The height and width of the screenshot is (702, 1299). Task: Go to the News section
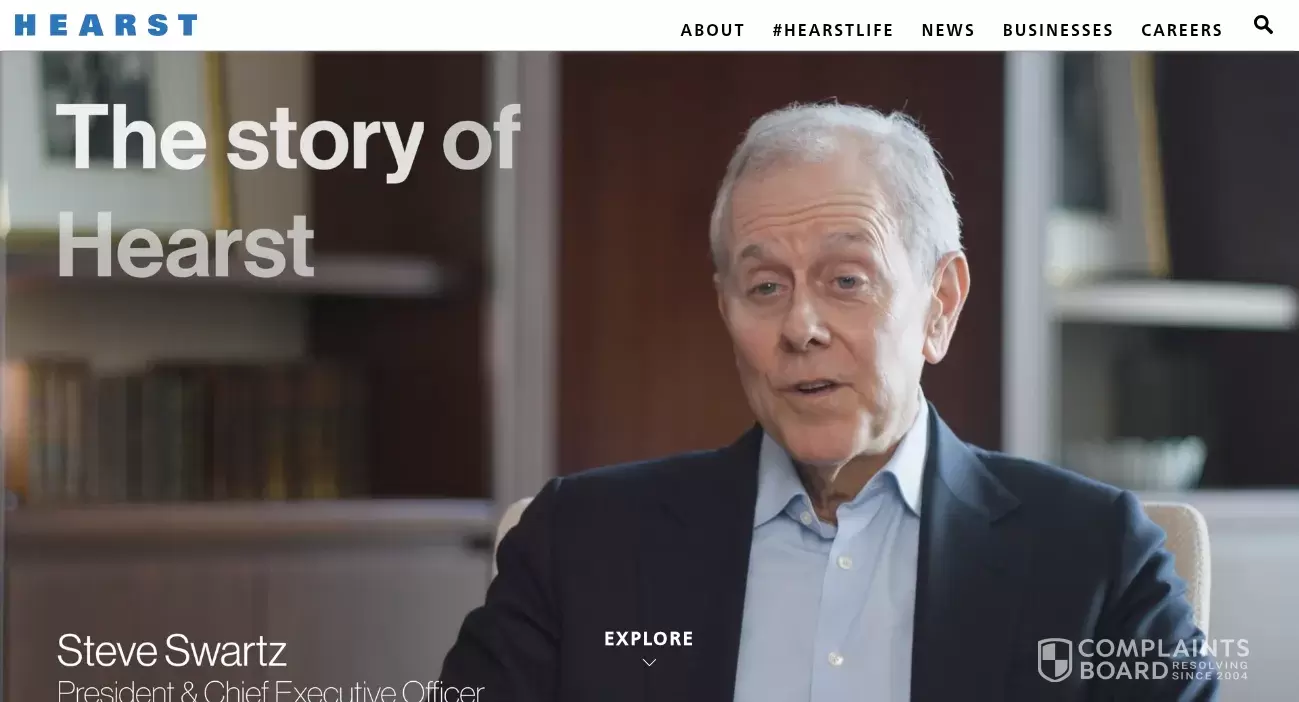(x=948, y=30)
